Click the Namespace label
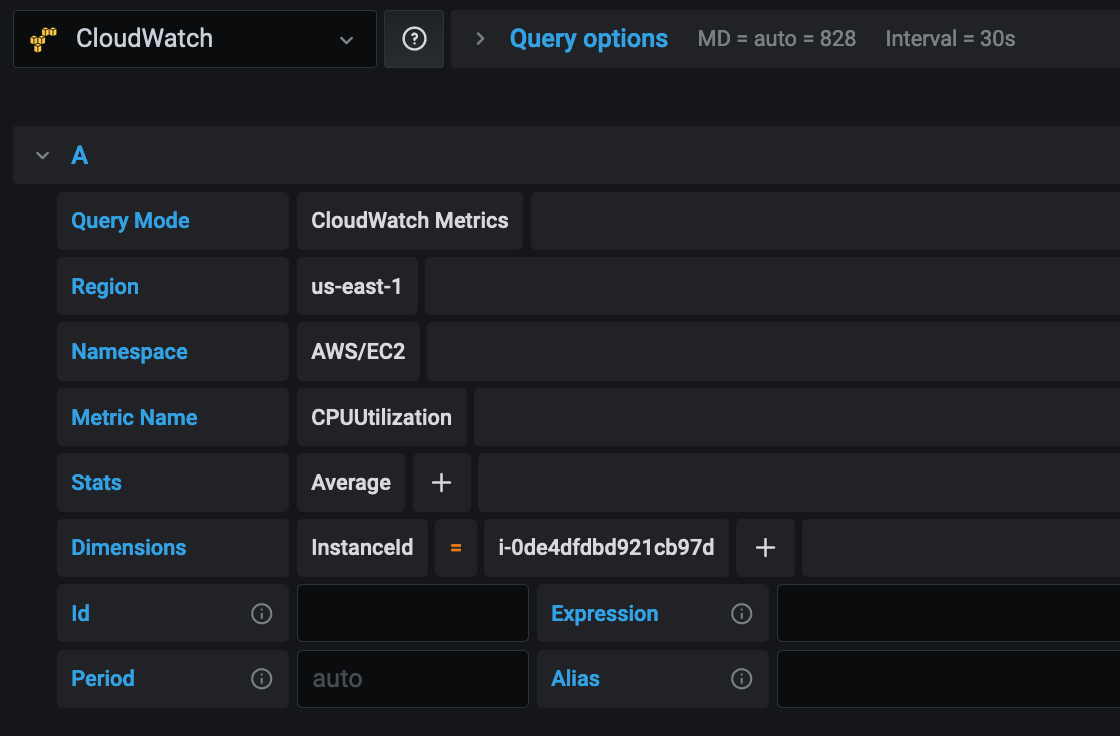This screenshot has width=1120, height=736. coord(129,352)
